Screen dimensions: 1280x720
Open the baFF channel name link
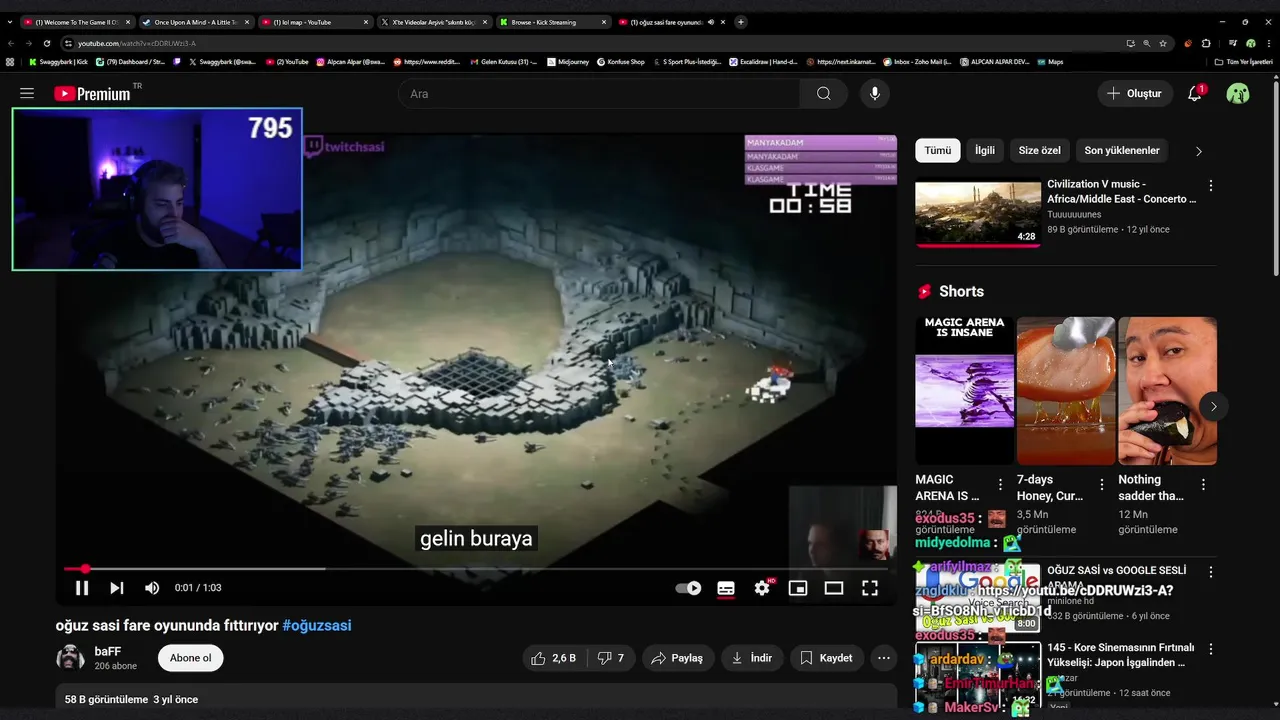[x=108, y=651]
